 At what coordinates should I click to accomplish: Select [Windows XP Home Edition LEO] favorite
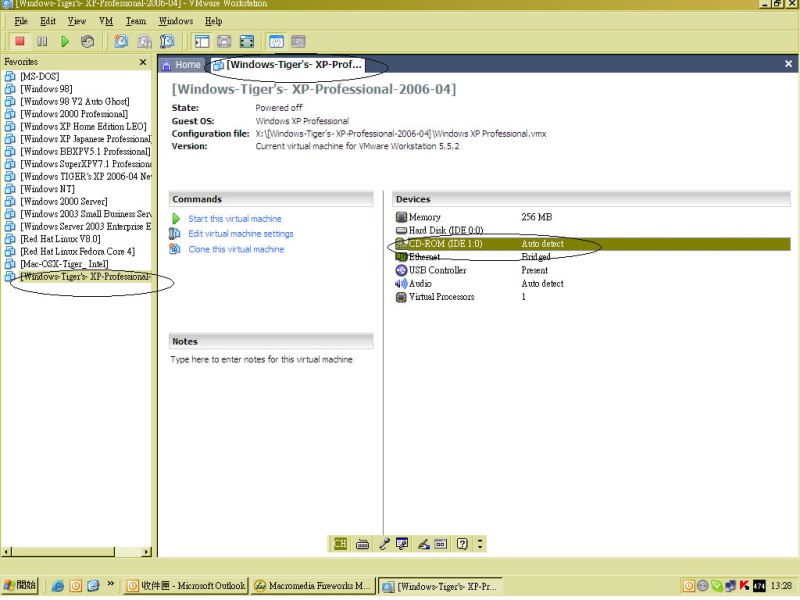point(83,127)
